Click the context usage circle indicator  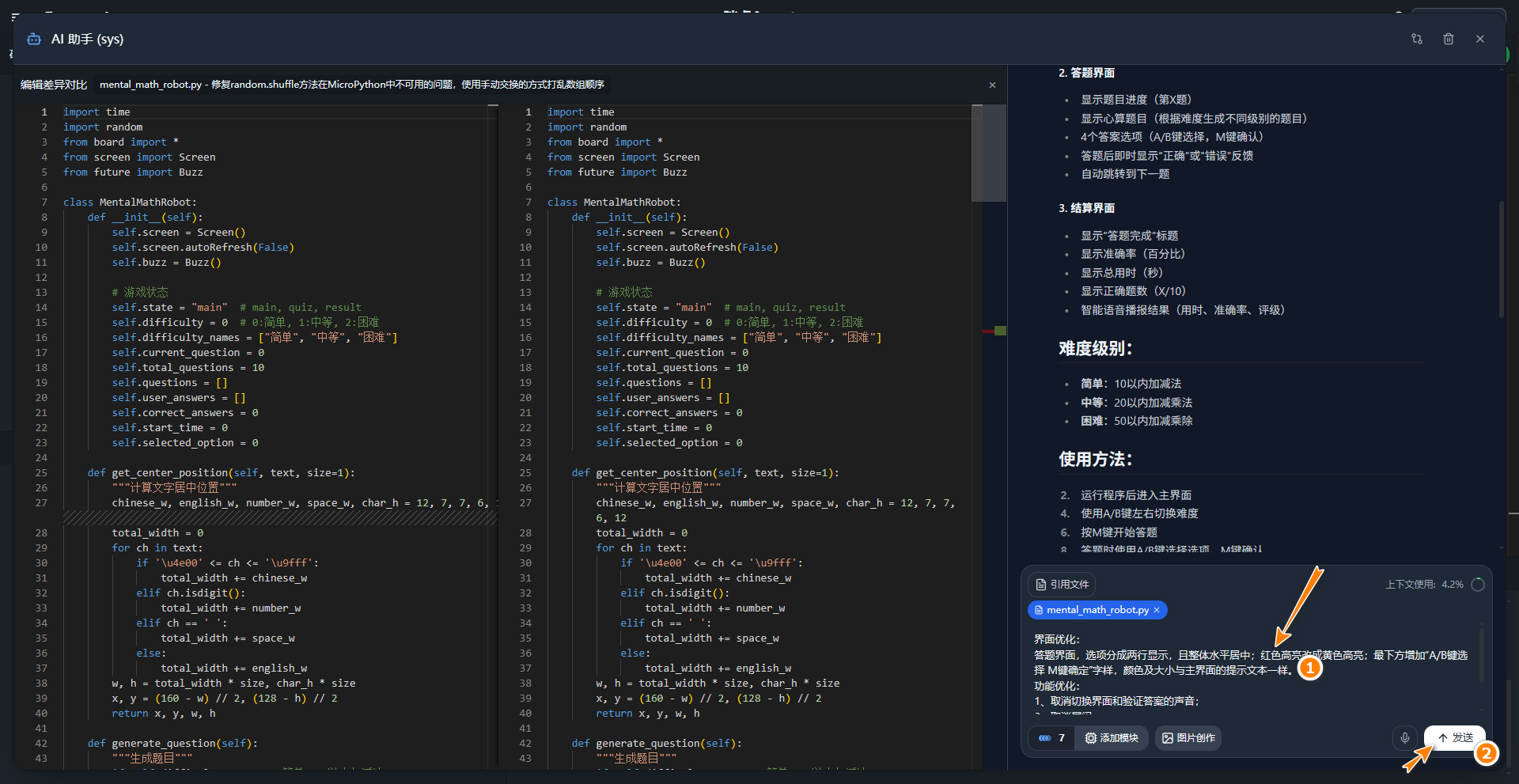coord(1477,585)
